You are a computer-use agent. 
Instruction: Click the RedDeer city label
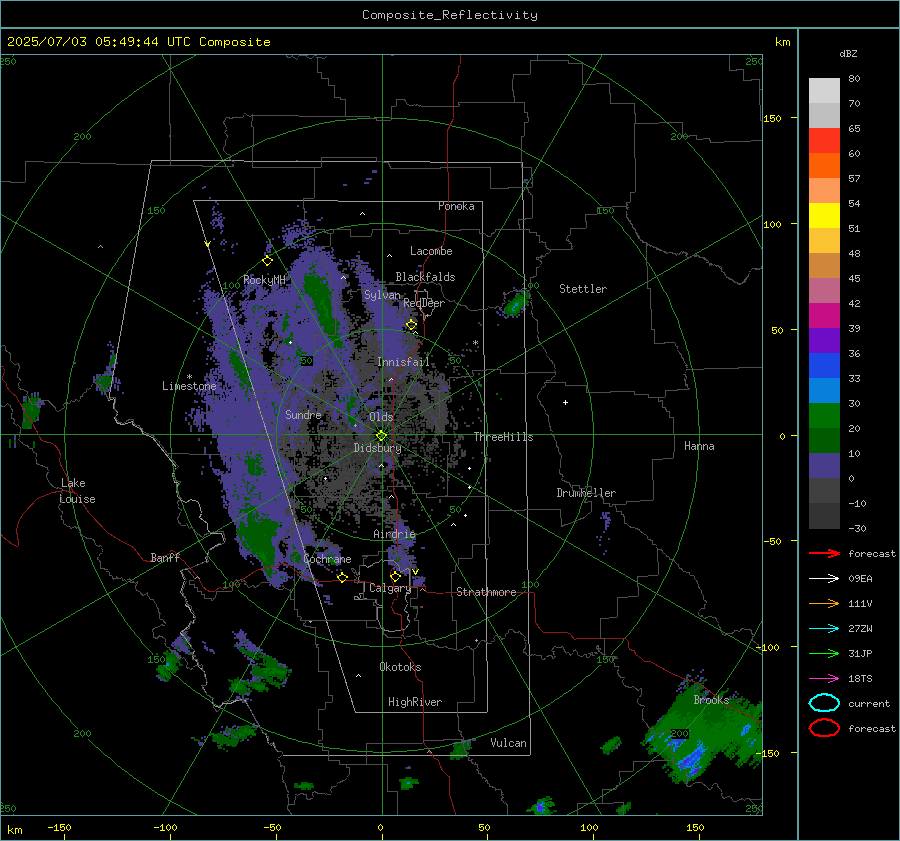pyautogui.click(x=424, y=303)
